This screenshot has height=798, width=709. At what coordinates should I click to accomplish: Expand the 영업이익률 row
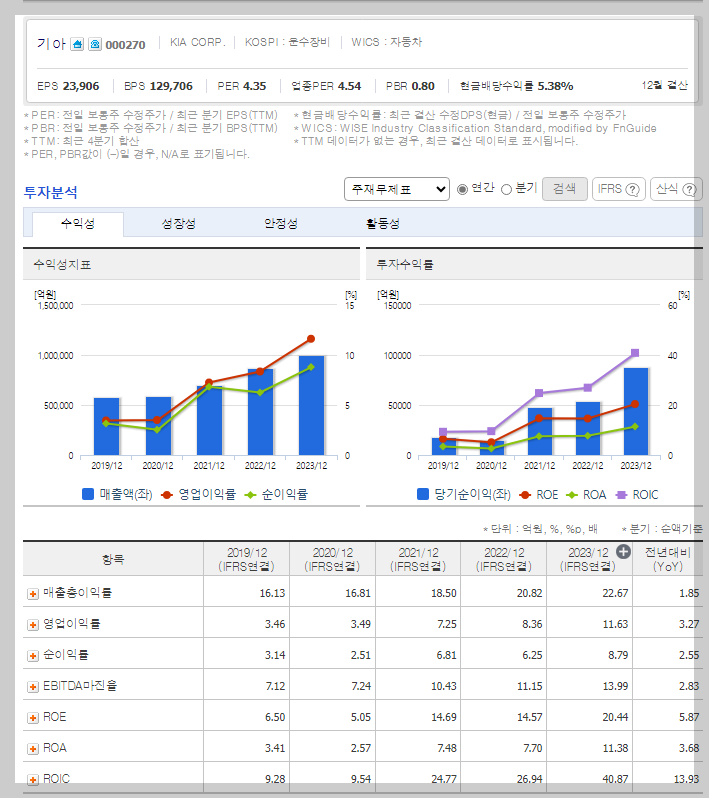[33, 625]
